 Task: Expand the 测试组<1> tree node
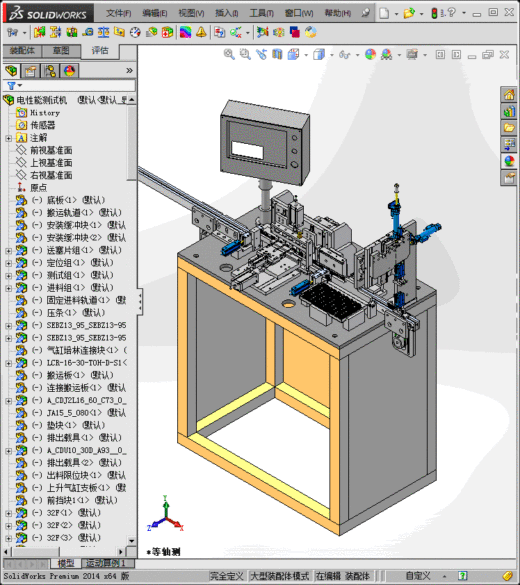tap(9, 276)
